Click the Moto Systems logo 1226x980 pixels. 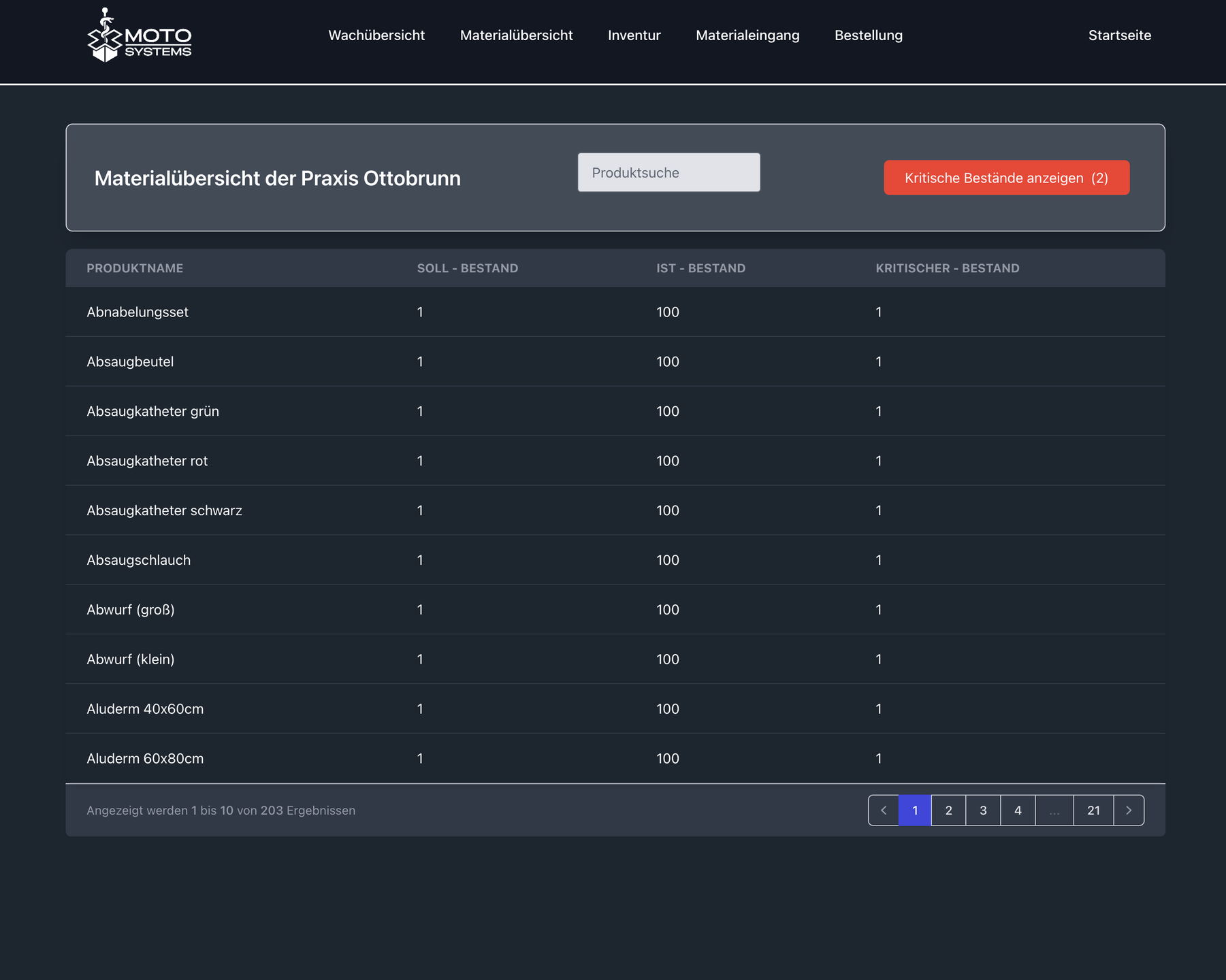click(x=140, y=35)
